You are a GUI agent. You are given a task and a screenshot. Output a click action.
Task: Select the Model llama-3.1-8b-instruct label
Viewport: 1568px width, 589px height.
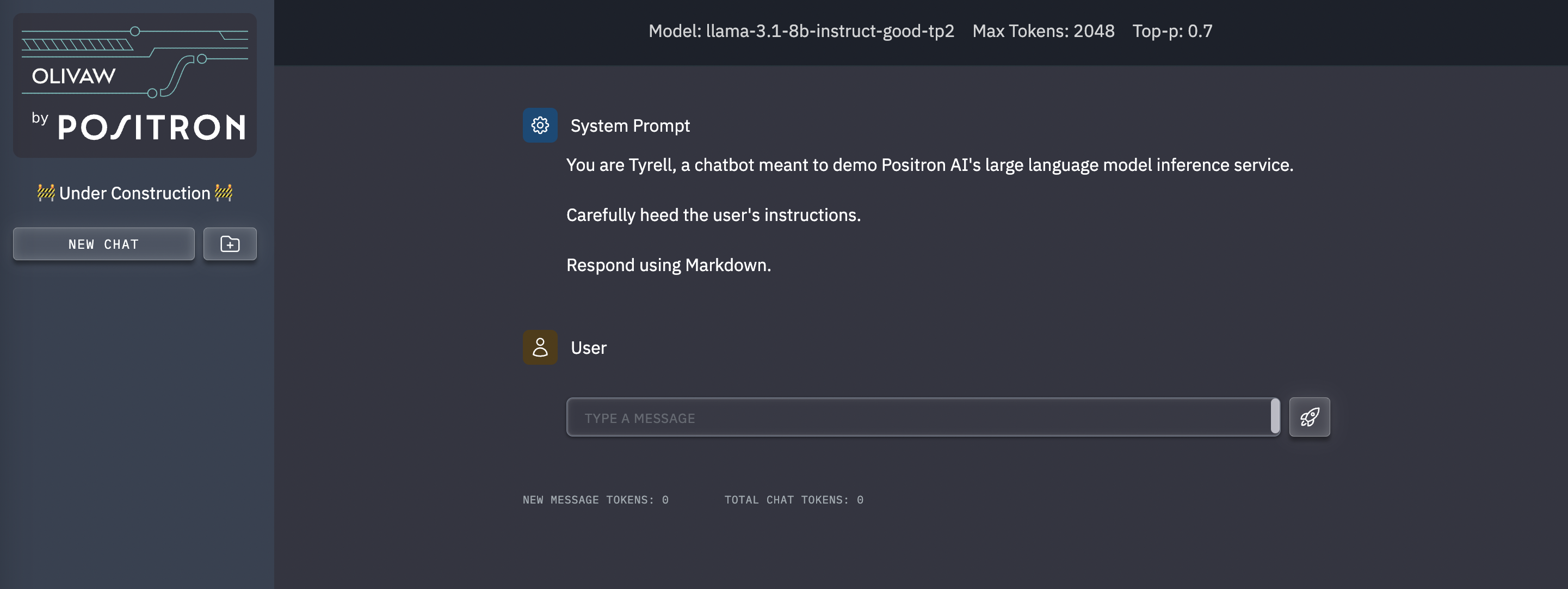tap(801, 31)
